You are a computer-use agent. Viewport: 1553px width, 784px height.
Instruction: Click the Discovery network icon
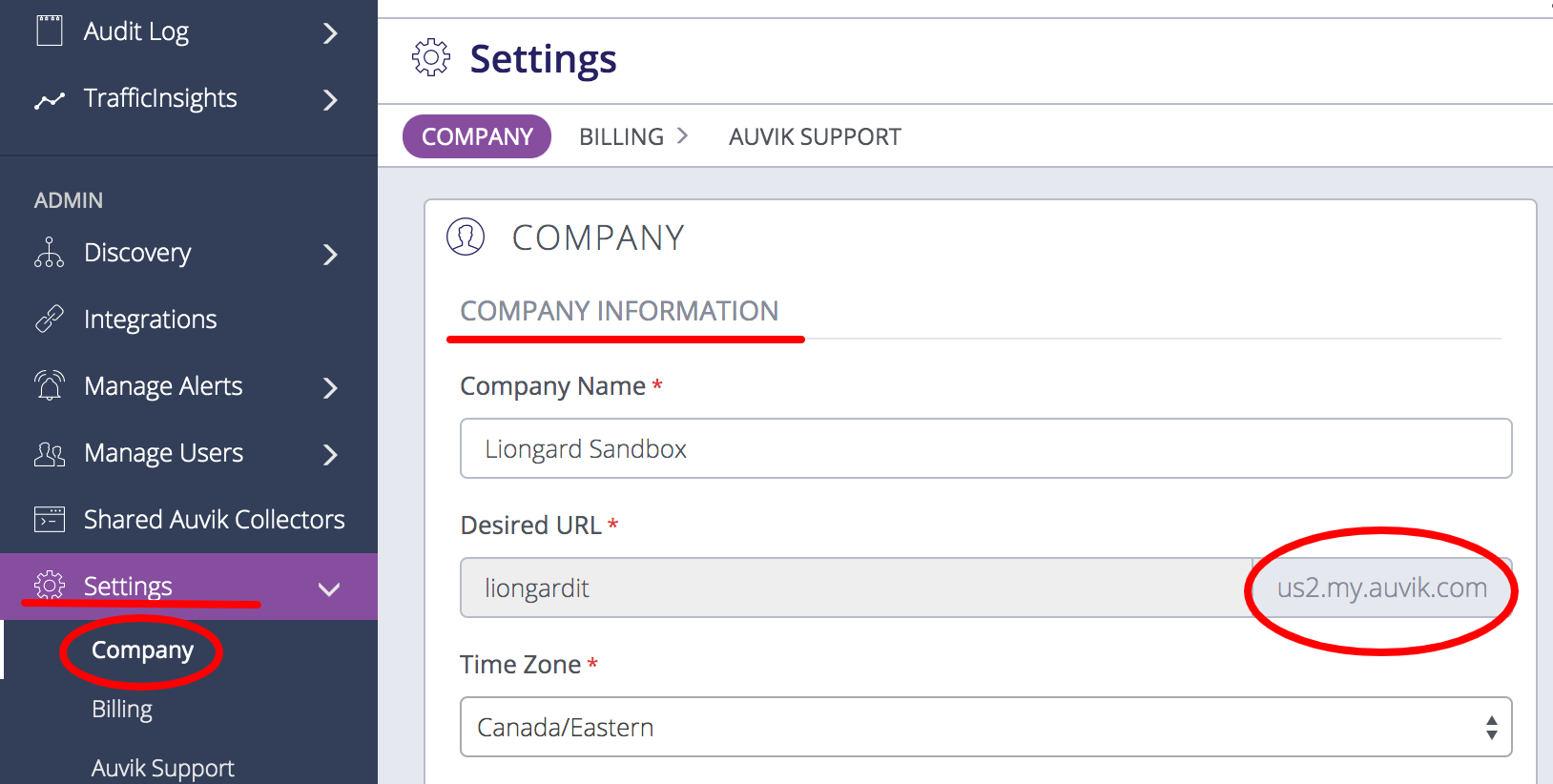pos(50,253)
